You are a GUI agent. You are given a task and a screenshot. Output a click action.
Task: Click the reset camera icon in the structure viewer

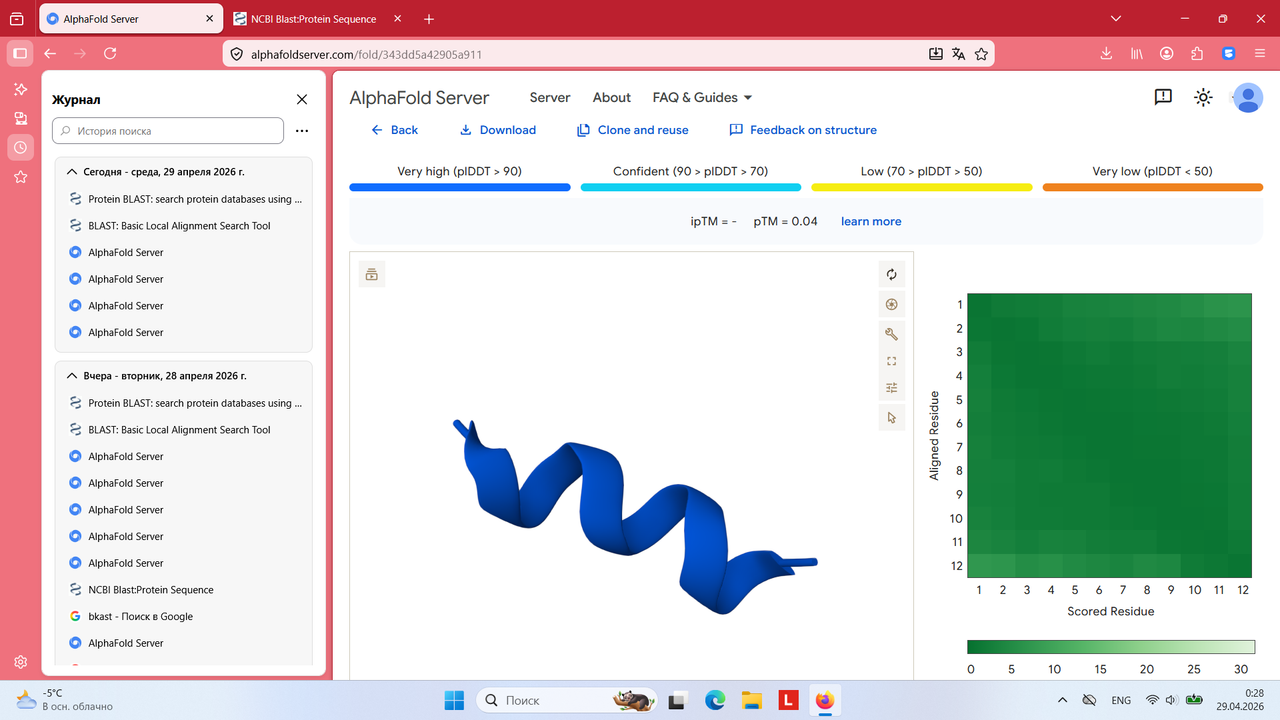(892, 275)
